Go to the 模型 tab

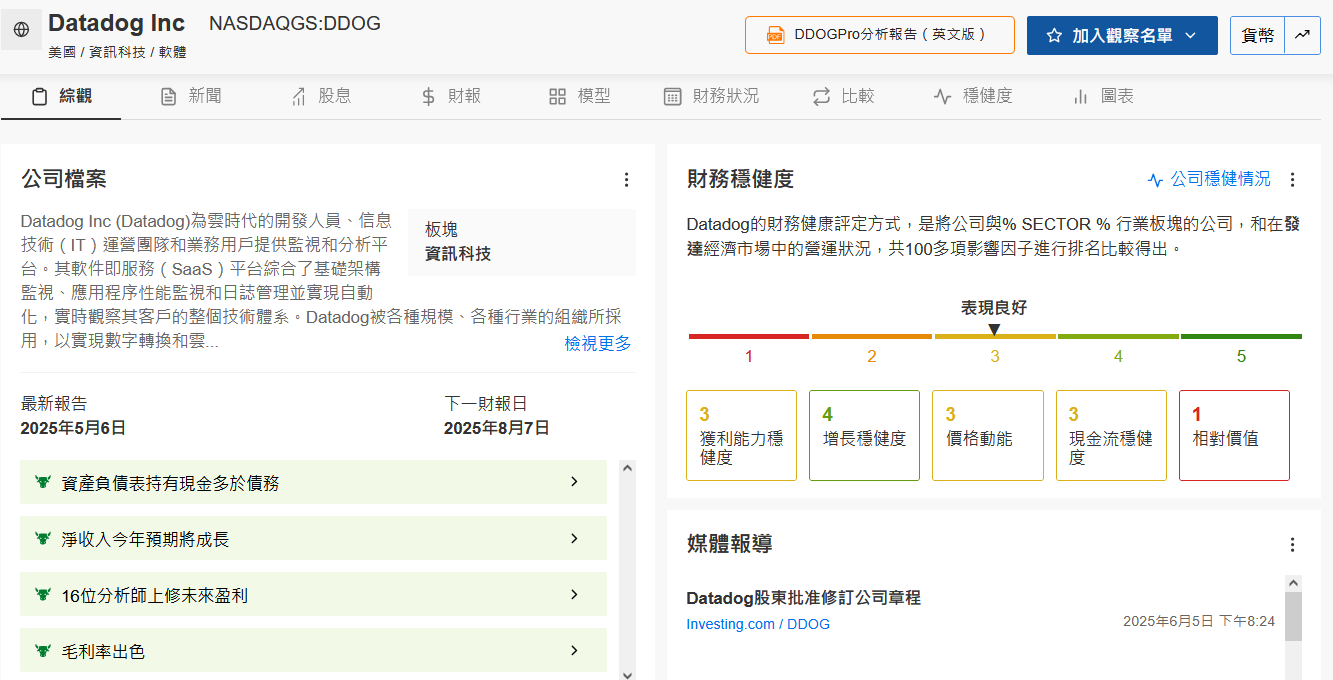pyautogui.click(x=580, y=96)
